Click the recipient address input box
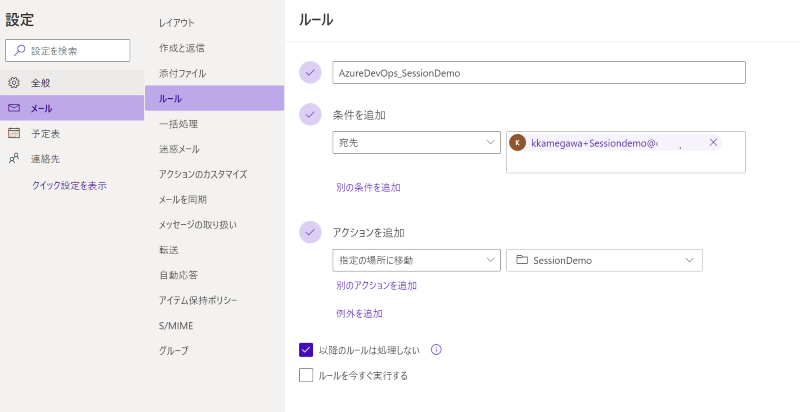Viewport: 800px width, 412px height. (626, 152)
